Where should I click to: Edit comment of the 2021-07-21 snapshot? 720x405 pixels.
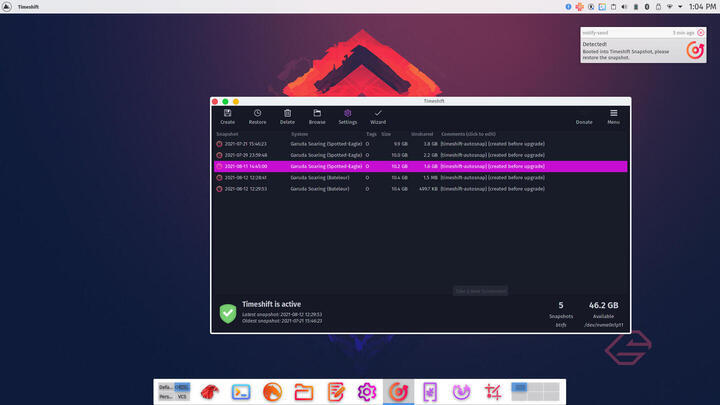492,144
